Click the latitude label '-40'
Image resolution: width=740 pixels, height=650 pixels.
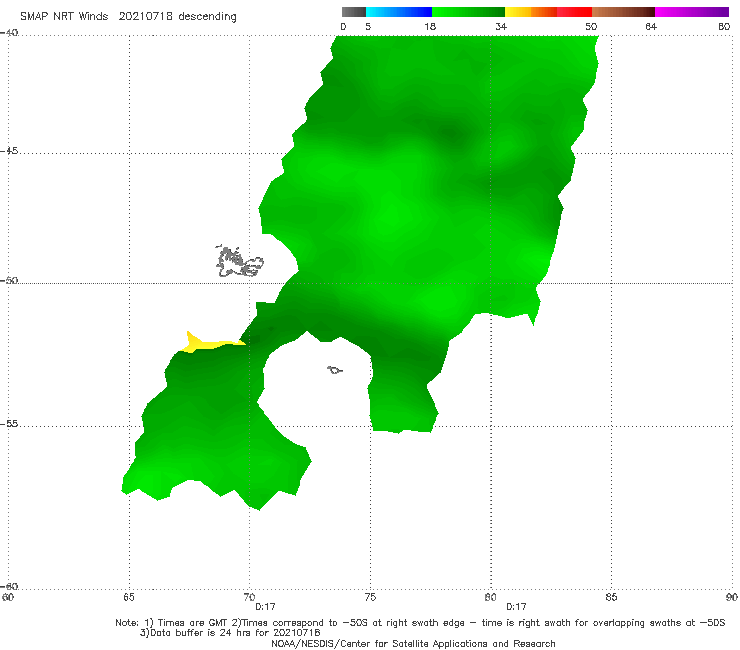pos(9,33)
